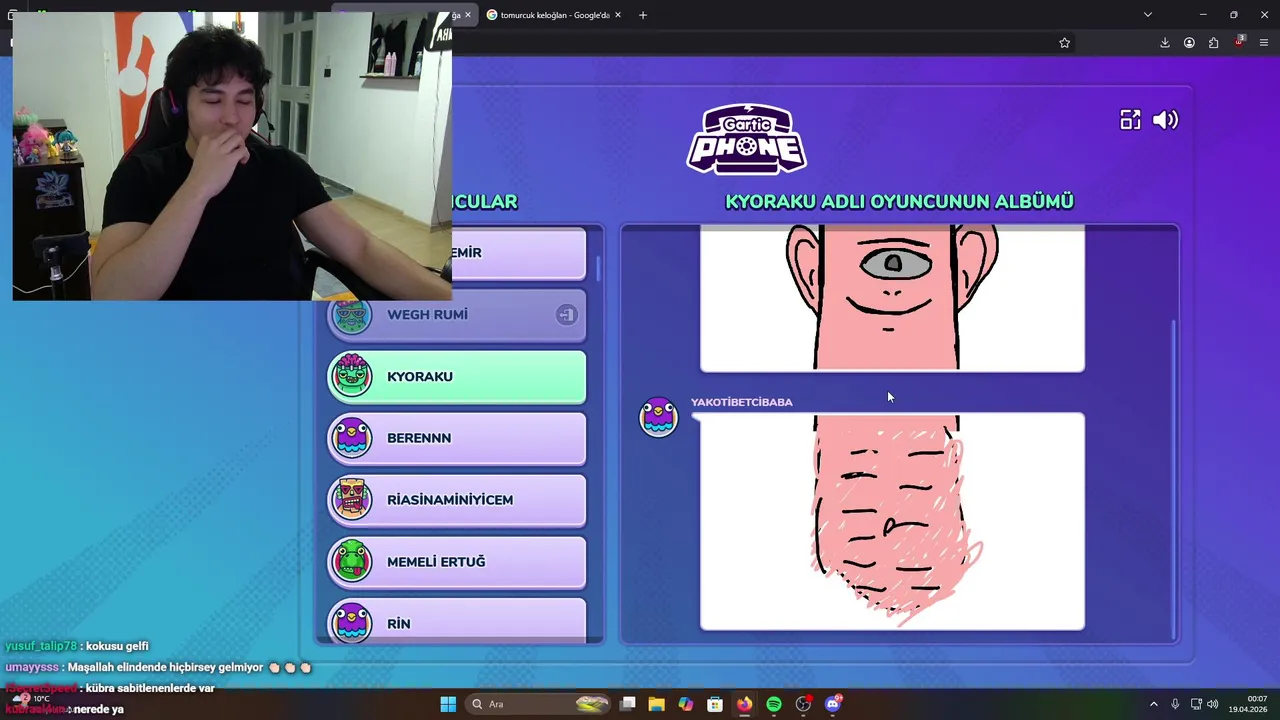Open the network icon in system tray
This screenshot has width=1280, height=720.
click(1195, 704)
